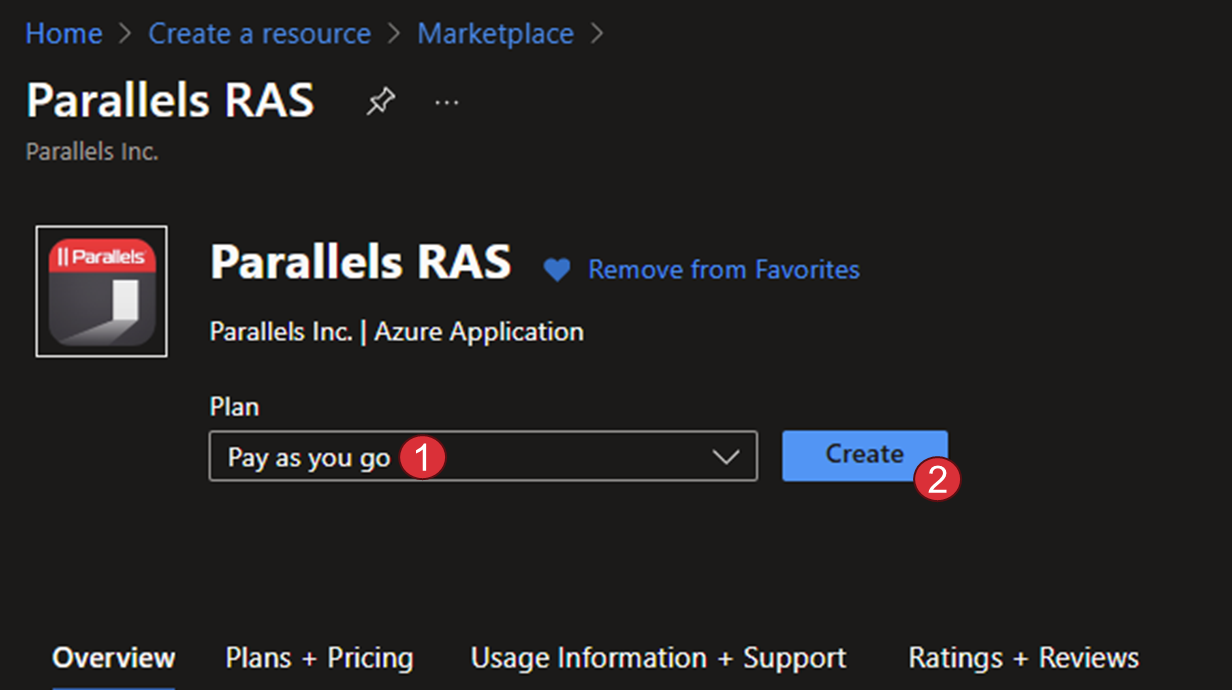
Task: Navigate to Create a resource breadcrumb
Action: [259, 34]
